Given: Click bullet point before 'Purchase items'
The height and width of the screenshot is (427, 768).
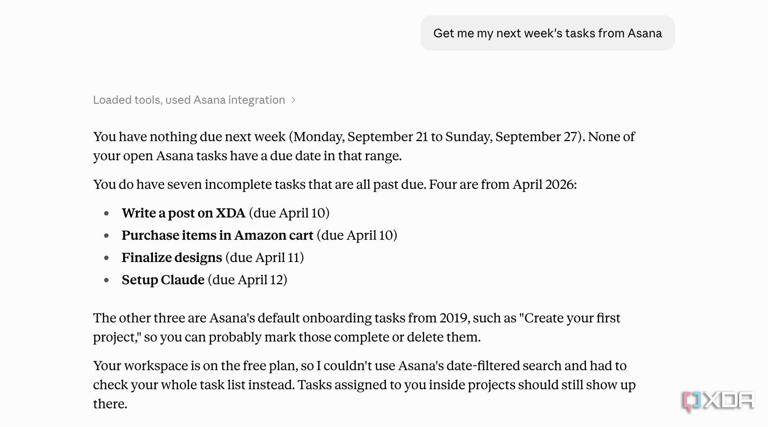Looking at the screenshot, I should (x=107, y=236).
